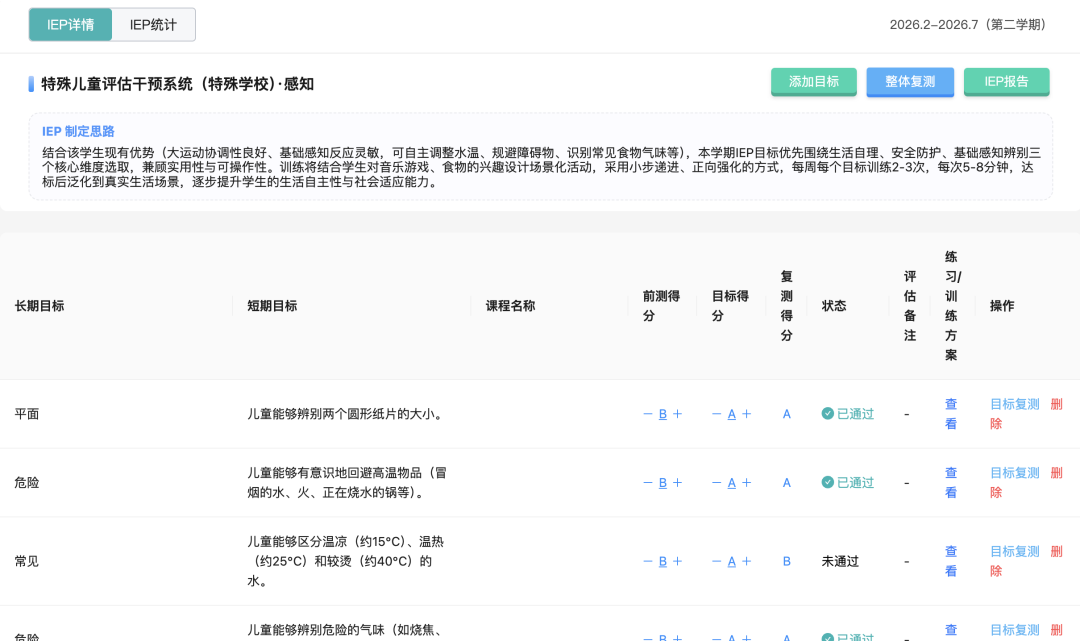Decrease 目标得分 in the 回避高温物品 row

[x=716, y=483]
